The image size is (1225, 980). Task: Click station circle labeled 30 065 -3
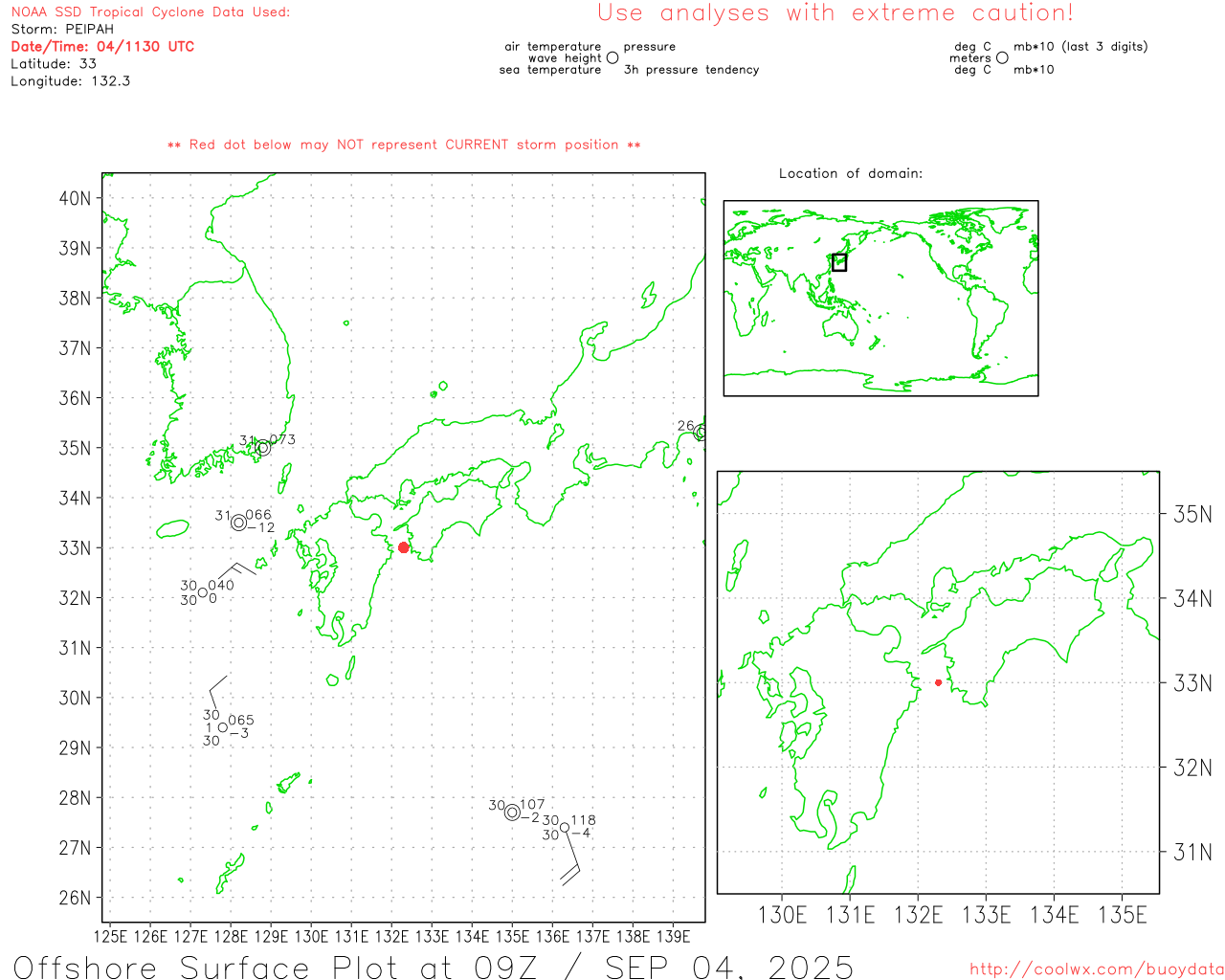click(222, 727)
